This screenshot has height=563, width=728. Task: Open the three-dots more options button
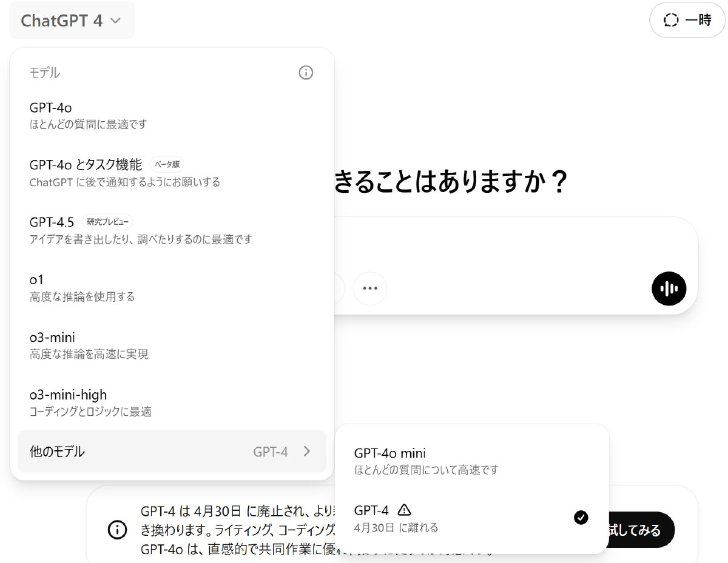370,288
